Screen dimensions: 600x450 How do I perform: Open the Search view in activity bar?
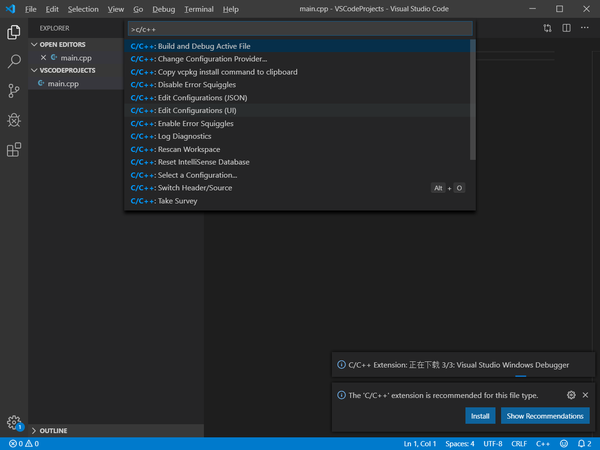tap(14, 61)
